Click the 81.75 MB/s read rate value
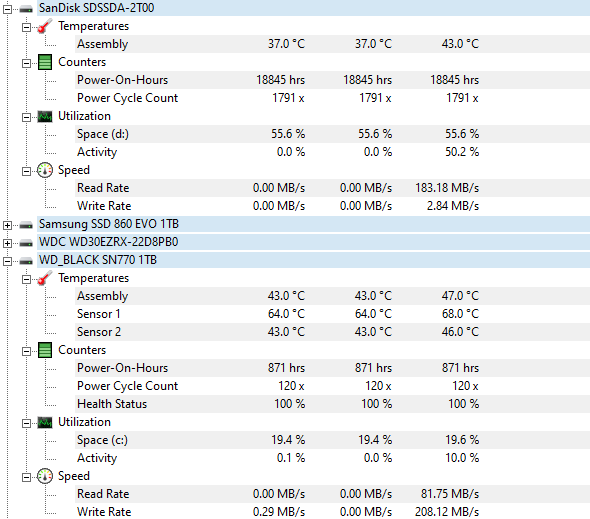Image resolution: width=590 pixels, height=519 pixels. [x=450, y=494]
